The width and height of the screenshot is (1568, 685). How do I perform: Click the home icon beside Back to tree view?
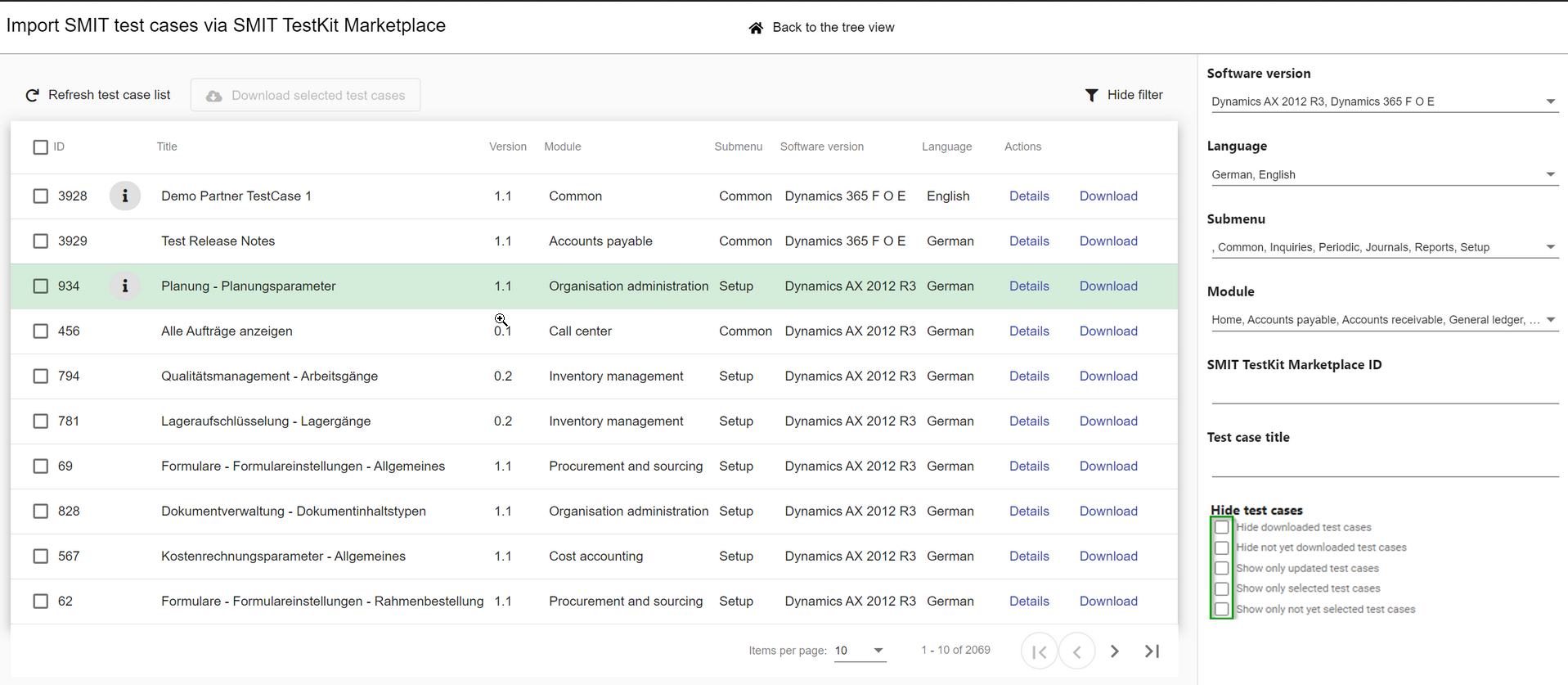click(x=756, y=28)
